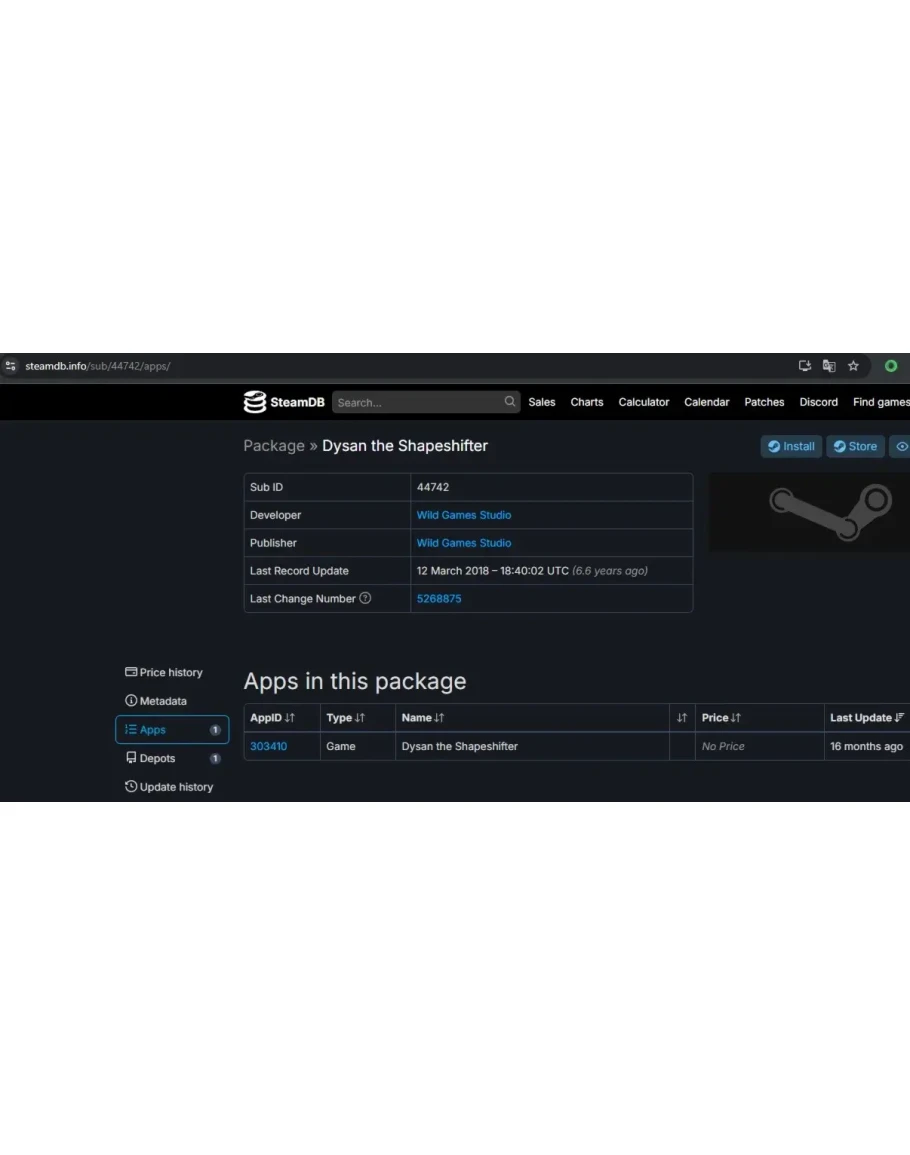Open the AppID 303410 link
The width and height of the screenshot is (910, 1155).
tap(268, 746)
